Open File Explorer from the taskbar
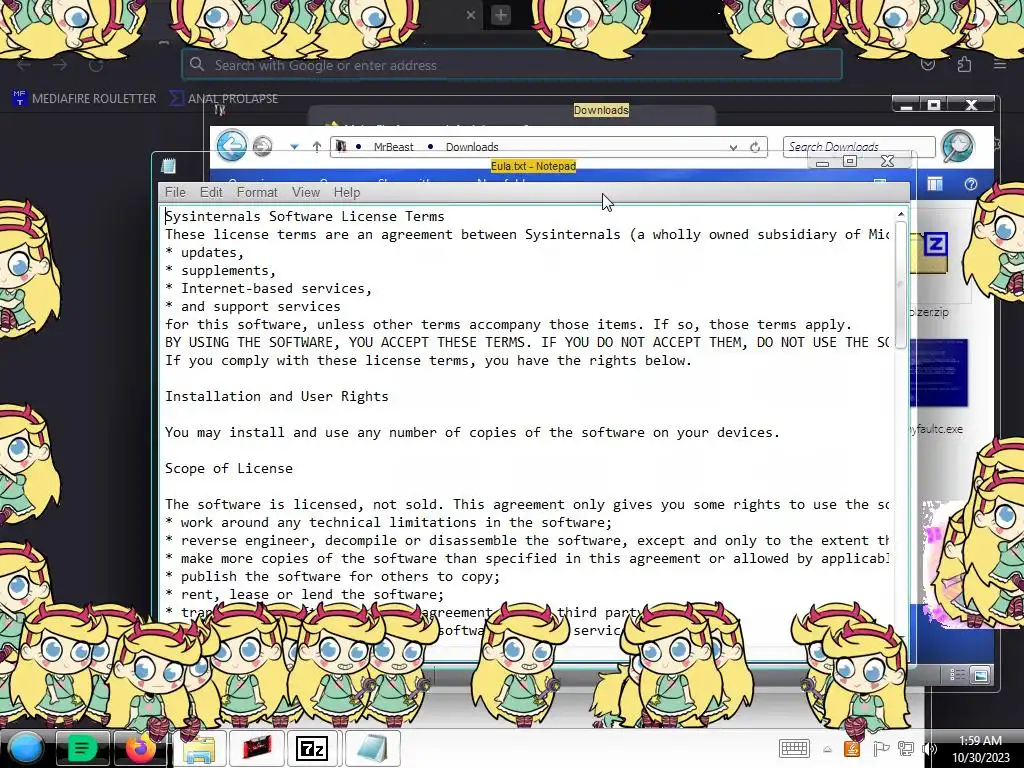The image size is (1024, 768). click(x=199, y=748)
